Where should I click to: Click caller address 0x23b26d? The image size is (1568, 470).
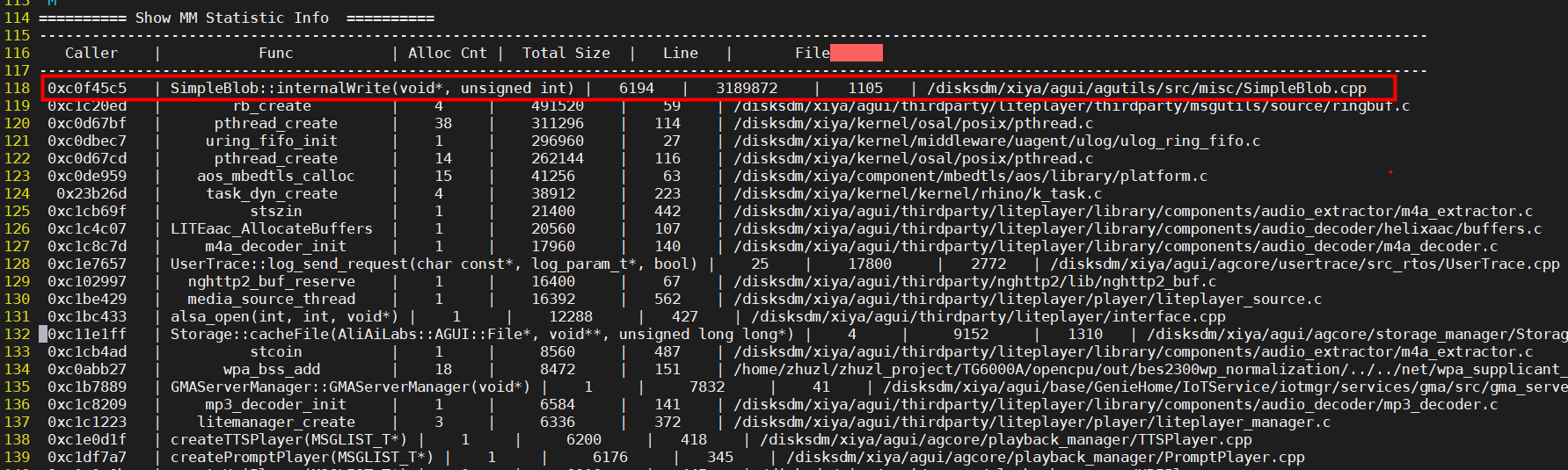[91, 193]
